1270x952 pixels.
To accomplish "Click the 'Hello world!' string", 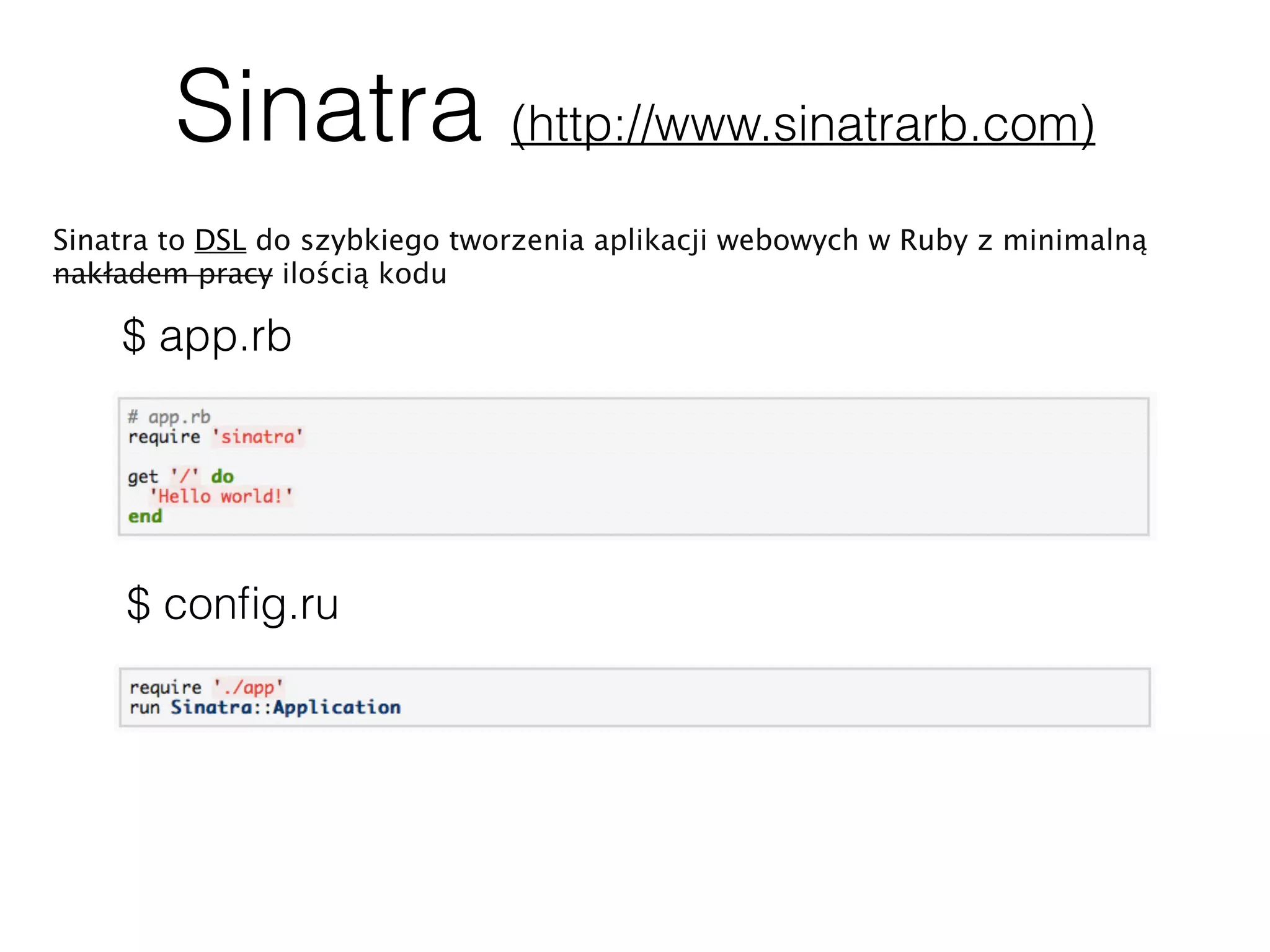I will point(221,496).
